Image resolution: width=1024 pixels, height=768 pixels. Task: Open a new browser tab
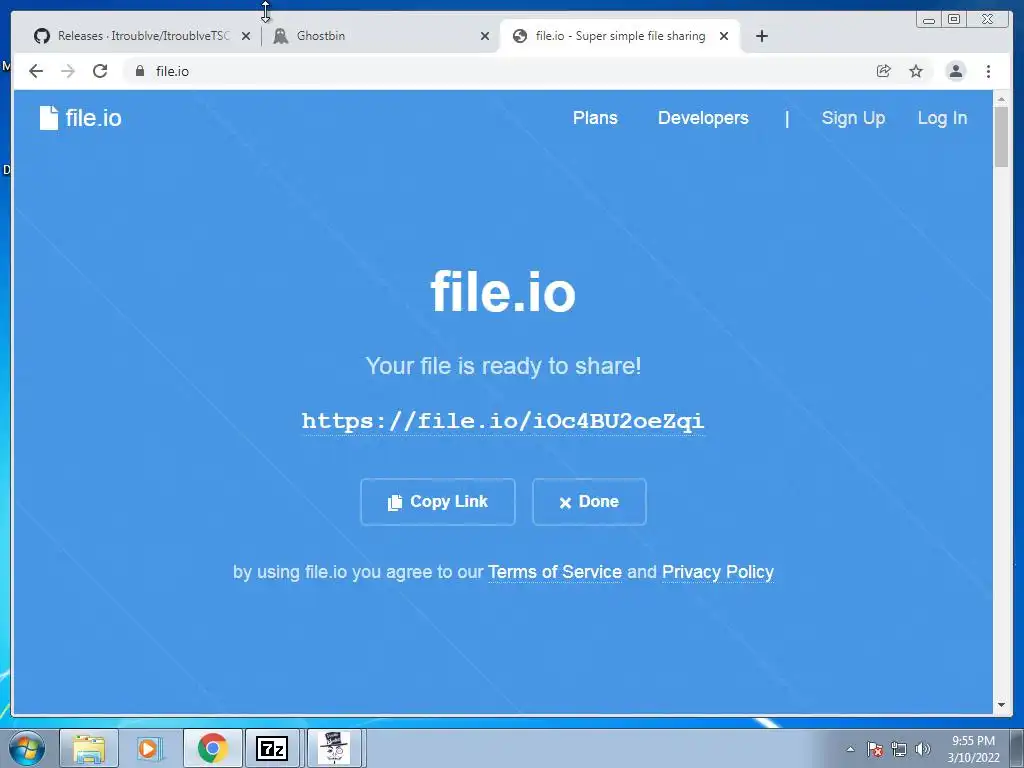pos(761,36)
